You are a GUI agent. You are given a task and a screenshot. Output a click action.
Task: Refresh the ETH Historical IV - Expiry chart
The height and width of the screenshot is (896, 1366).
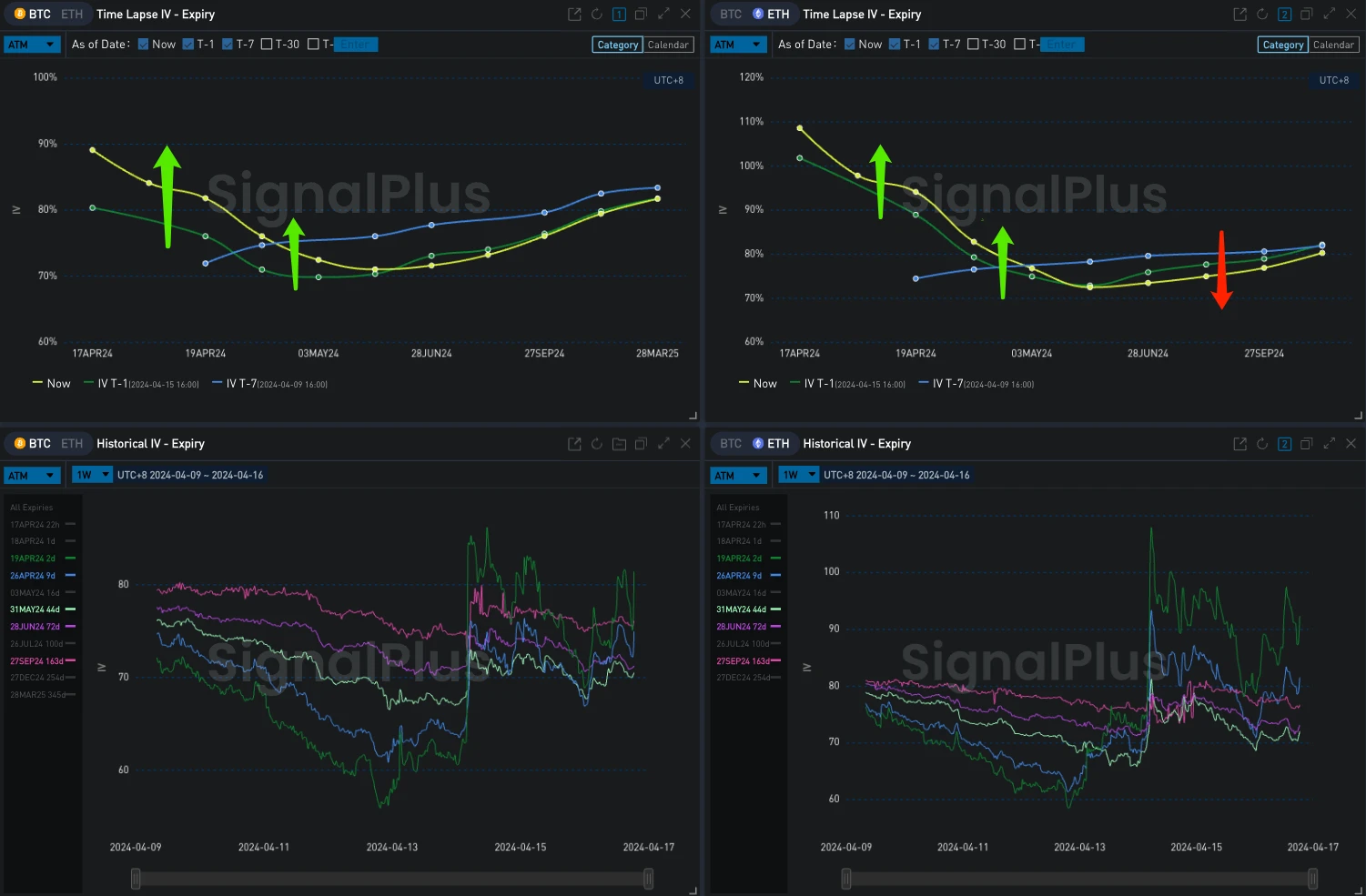tap(1262, 443)
